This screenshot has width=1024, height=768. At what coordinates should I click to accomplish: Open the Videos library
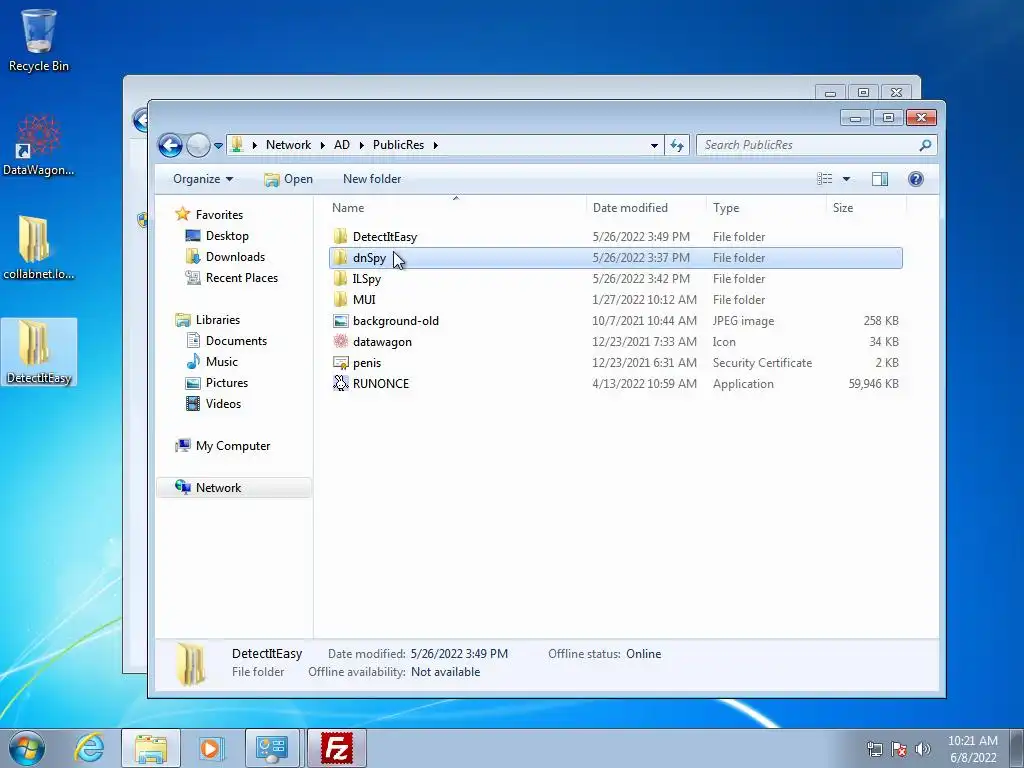coord(214,404)
